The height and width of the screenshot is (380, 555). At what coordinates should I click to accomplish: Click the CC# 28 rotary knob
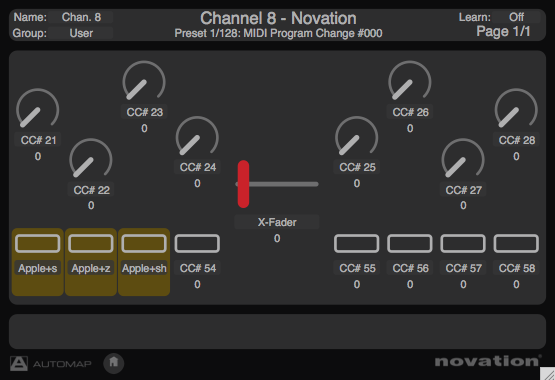(x=516, y=109)
